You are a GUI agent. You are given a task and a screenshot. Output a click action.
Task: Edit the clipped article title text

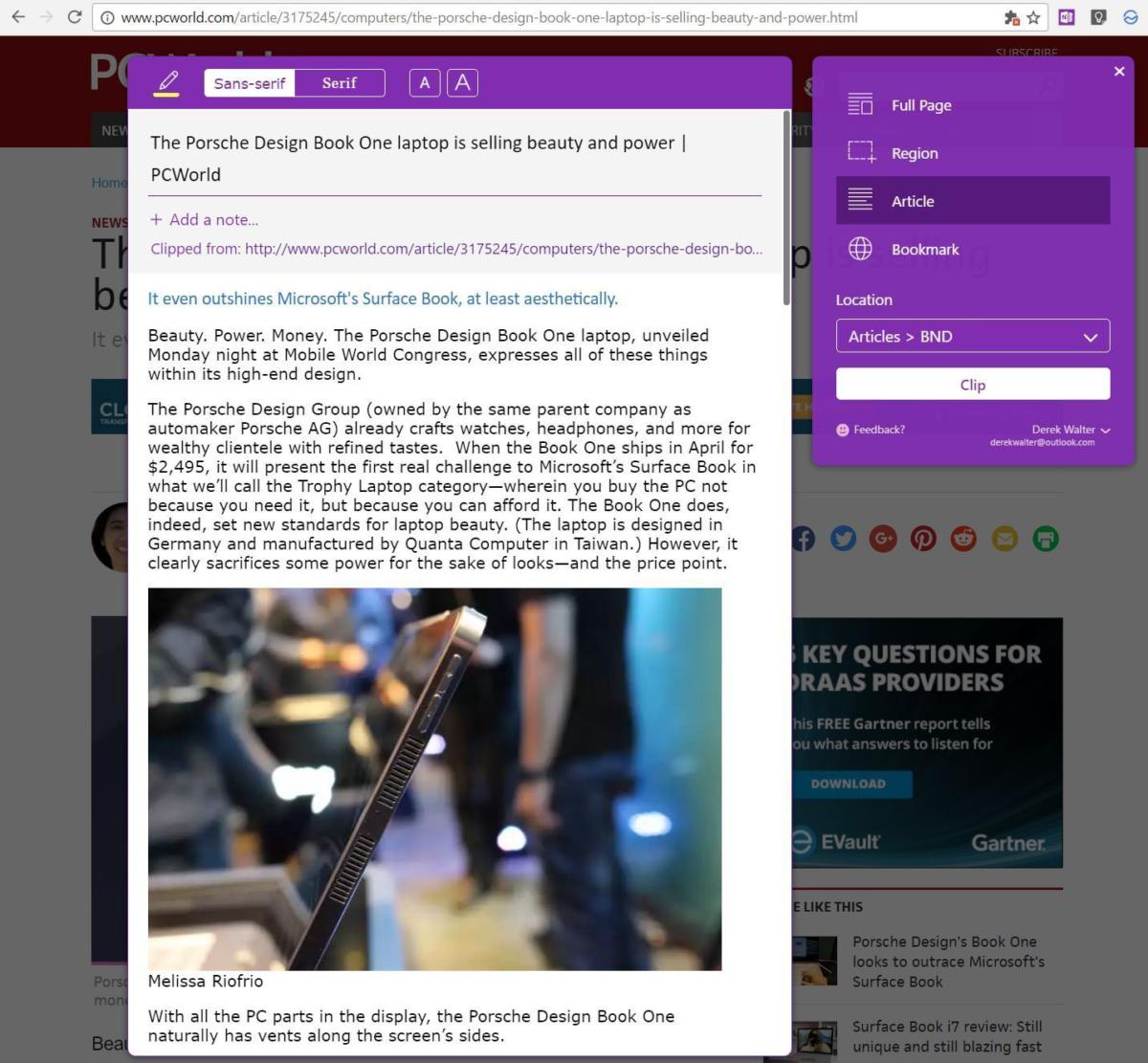[418, 159]
